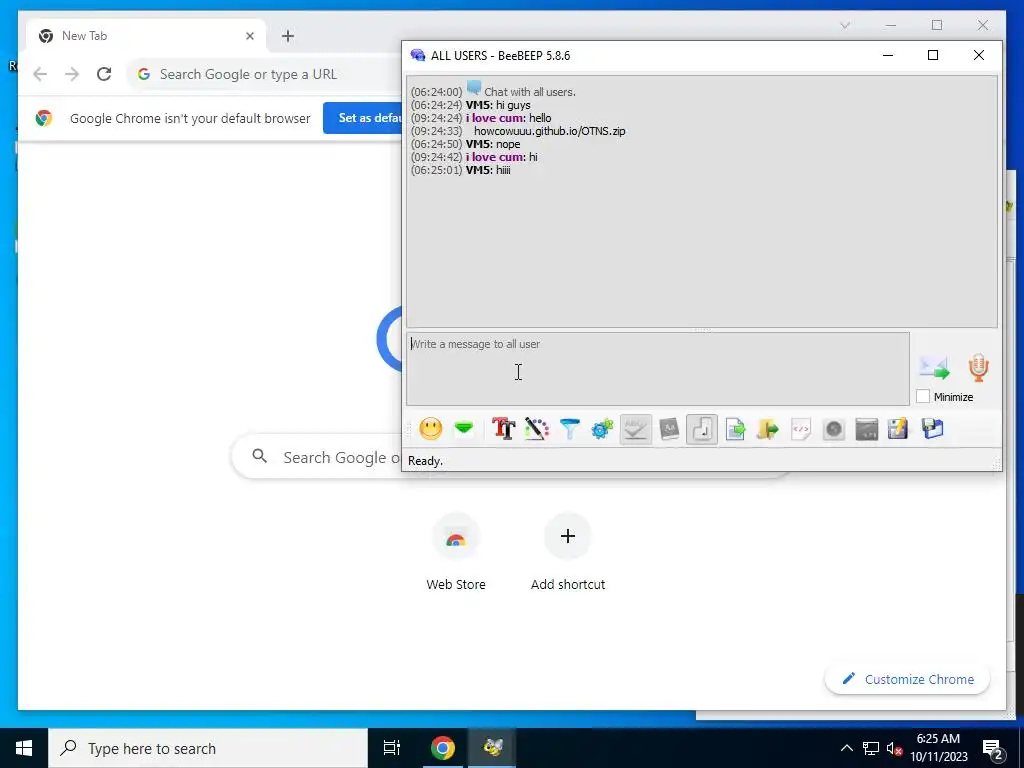Click the Customize Chrome button

tap(908, 679)
